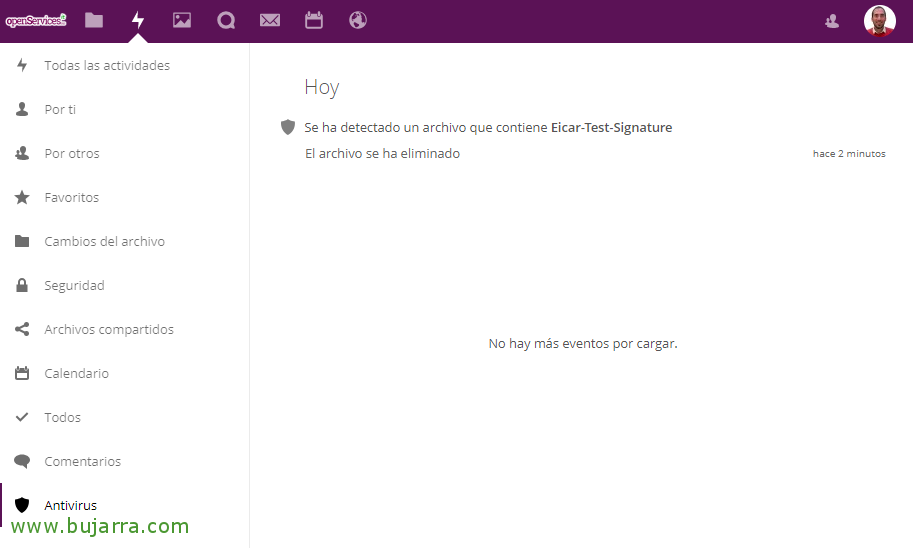The image size is (913, 548).
Task: Select Comentarios in the sidebar
Action: tap(82, 462)
